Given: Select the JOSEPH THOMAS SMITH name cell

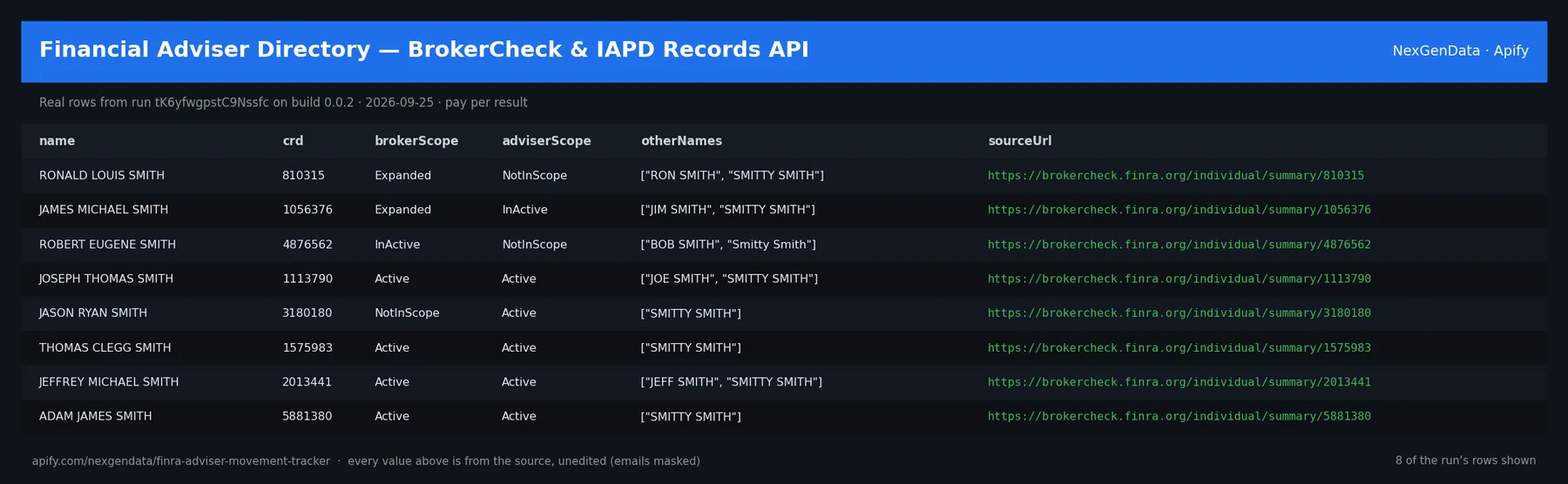Looking at the screenshot, I should (x=106, y=279).
